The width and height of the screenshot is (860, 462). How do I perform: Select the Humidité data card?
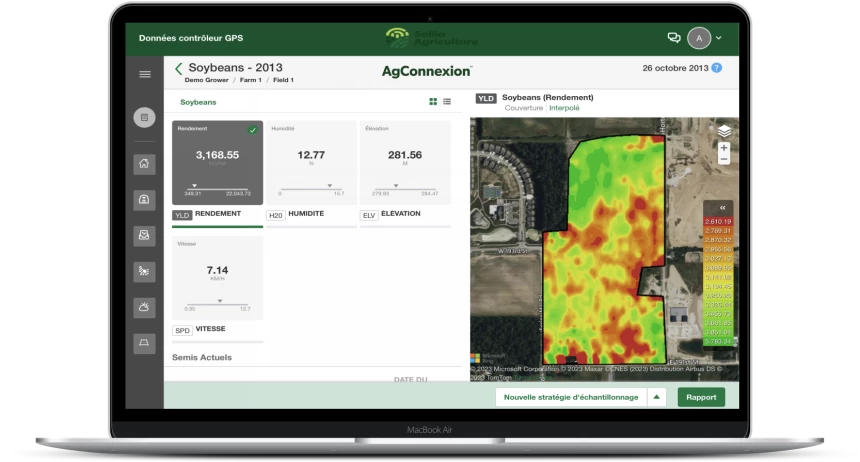pyautogui.click(x=311, y=162)
